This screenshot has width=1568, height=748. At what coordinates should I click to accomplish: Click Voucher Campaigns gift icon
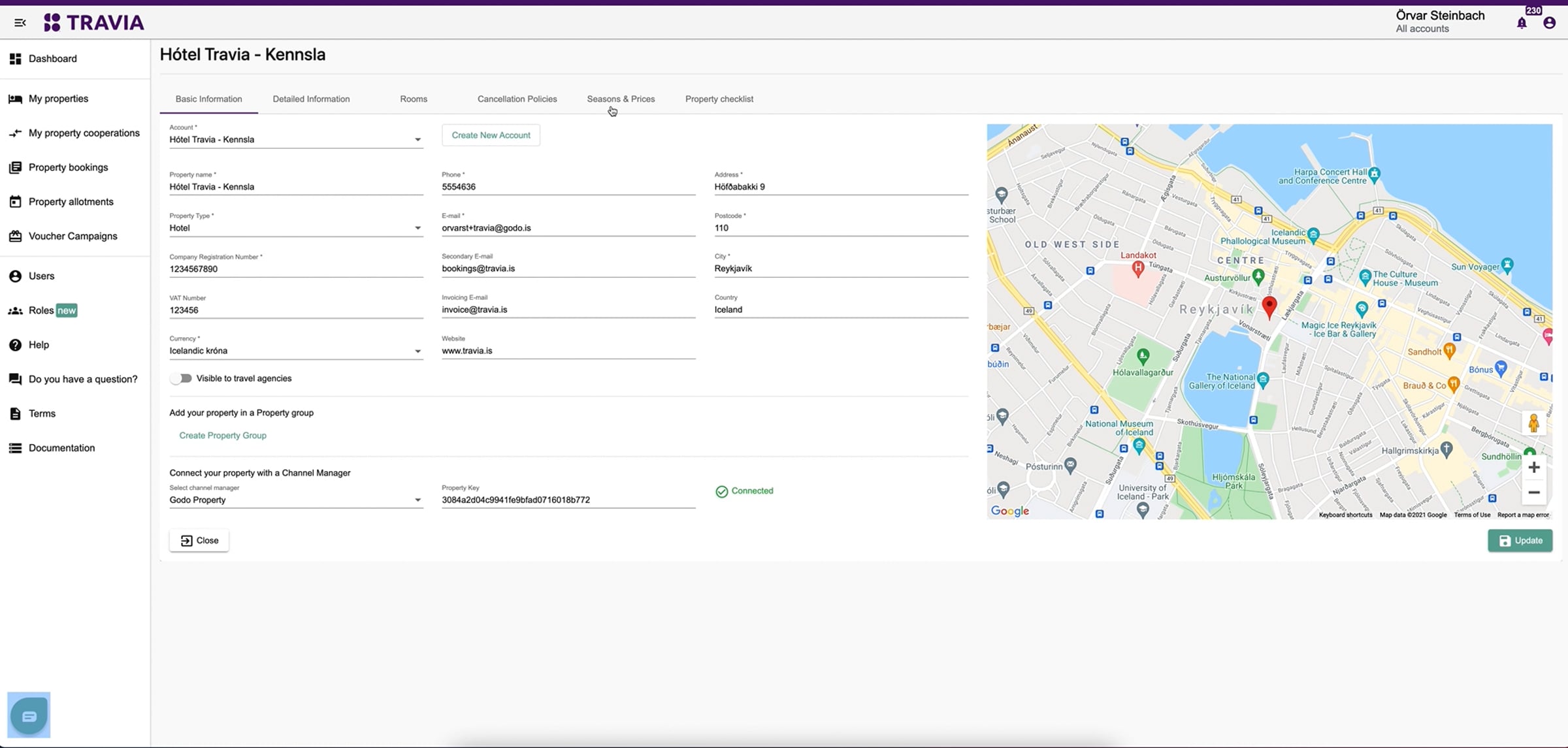tap(15, 236)
